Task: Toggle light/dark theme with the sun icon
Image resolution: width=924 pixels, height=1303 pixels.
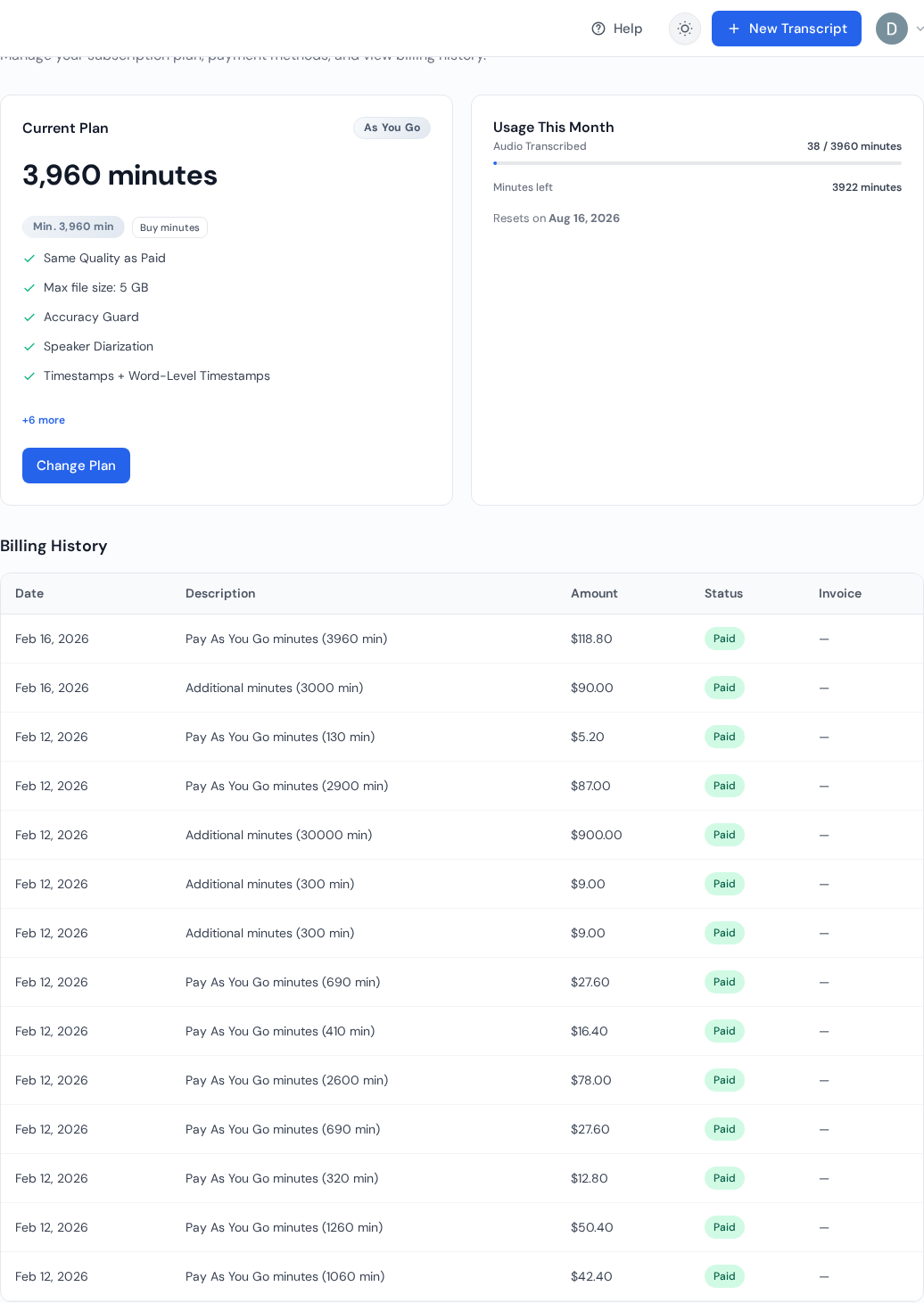Action: point(684,29)
